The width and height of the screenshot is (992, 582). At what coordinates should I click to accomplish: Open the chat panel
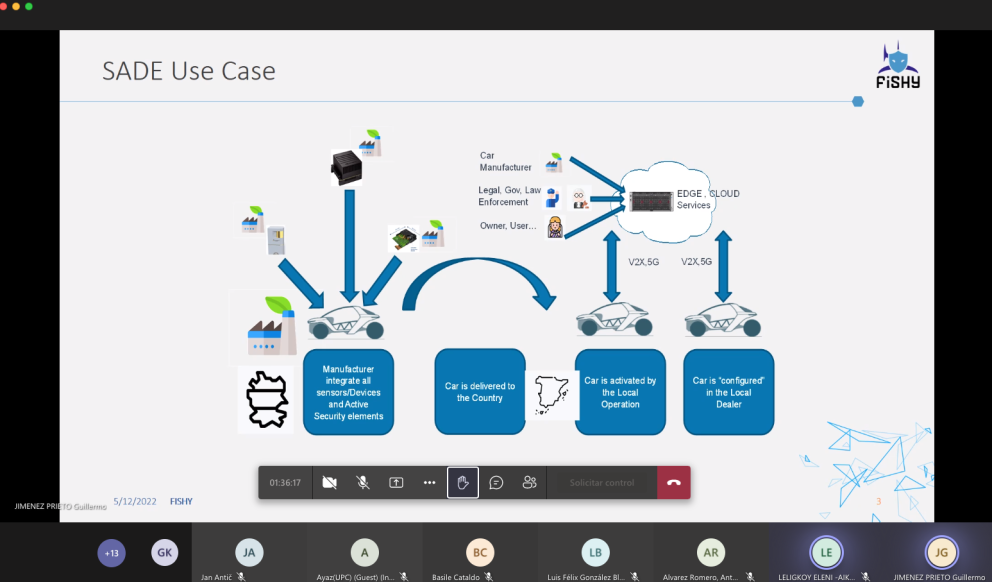click(496, 482)
